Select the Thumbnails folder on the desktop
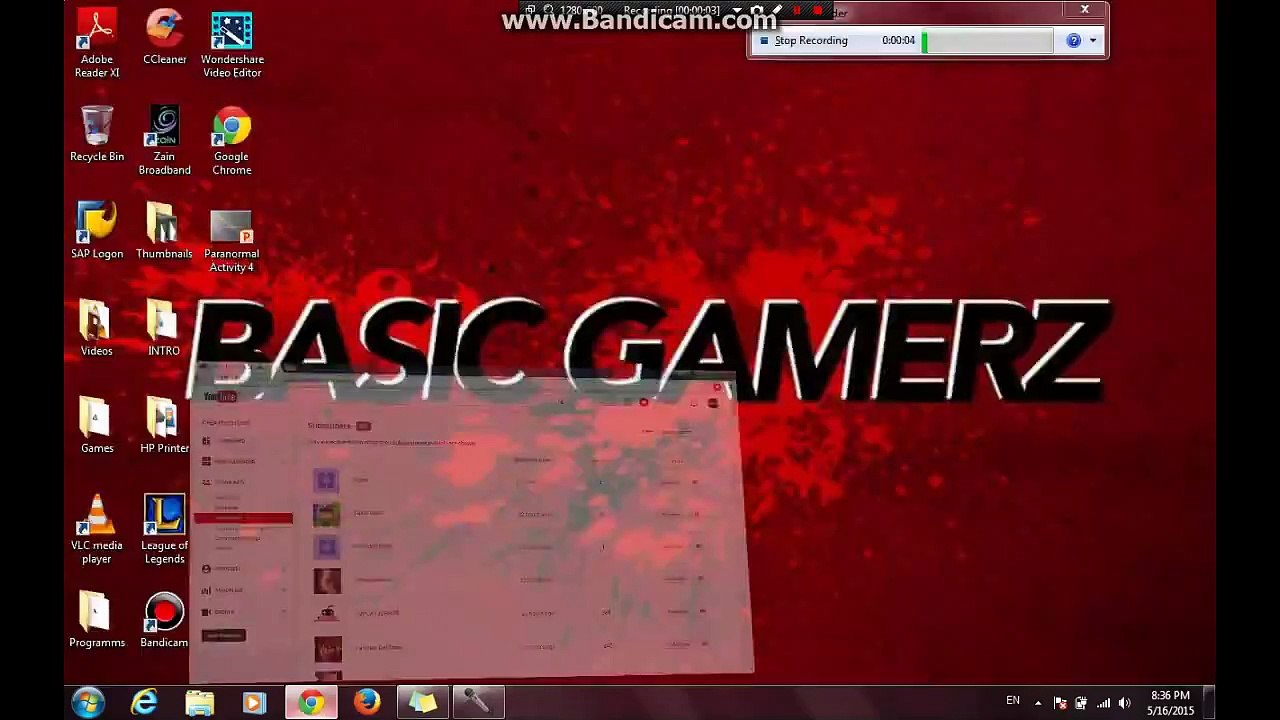This screenshot has height=720, width=1280. pyautogui.click(x=164, y=231)
